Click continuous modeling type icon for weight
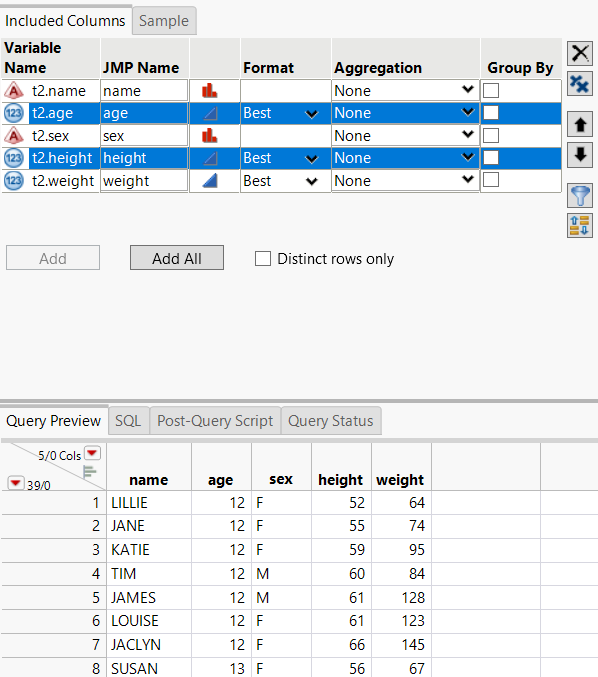Screen dimensions: 598x677 [210, 180]
